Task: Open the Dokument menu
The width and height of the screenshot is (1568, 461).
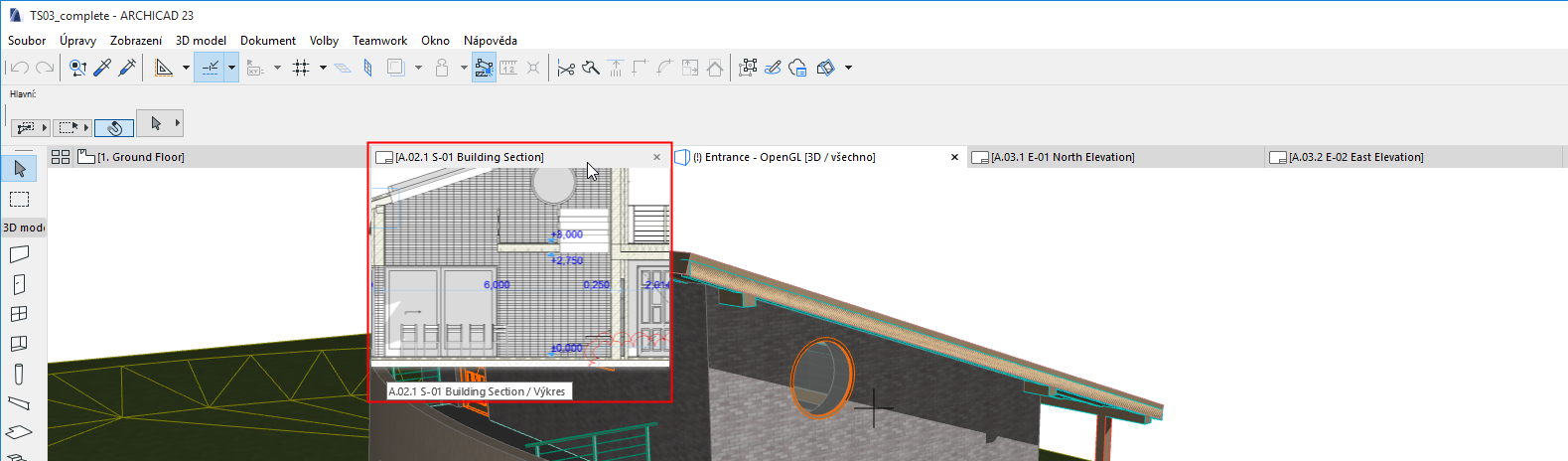Action: 267,41
